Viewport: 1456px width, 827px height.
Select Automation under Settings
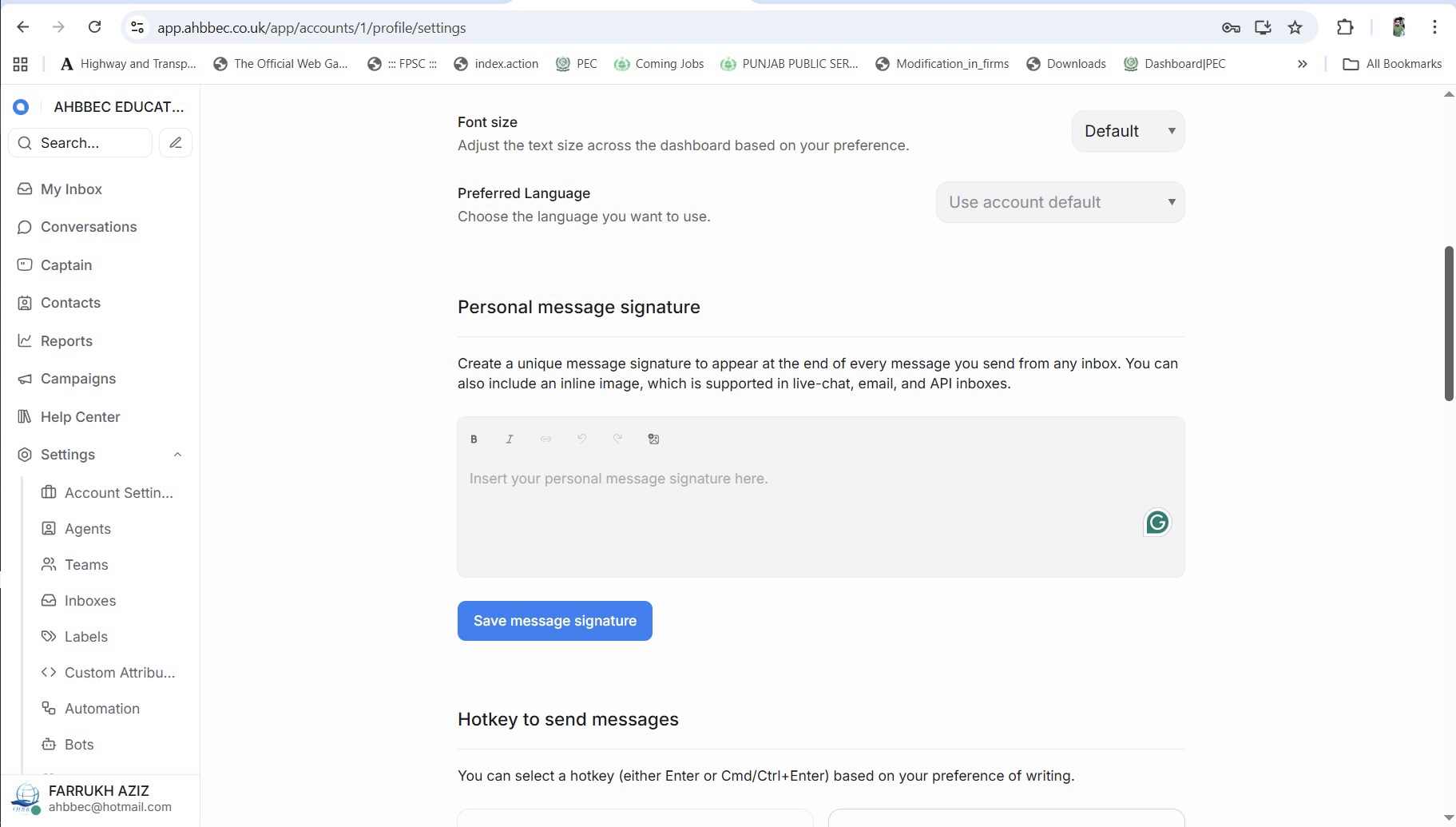pos(102,709)
